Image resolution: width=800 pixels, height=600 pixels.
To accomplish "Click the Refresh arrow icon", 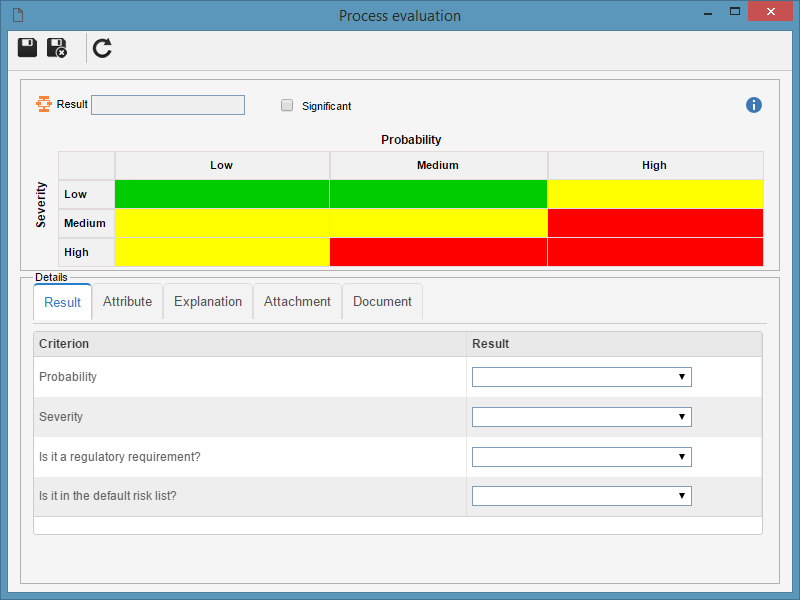I will click(x=102, y=48).
